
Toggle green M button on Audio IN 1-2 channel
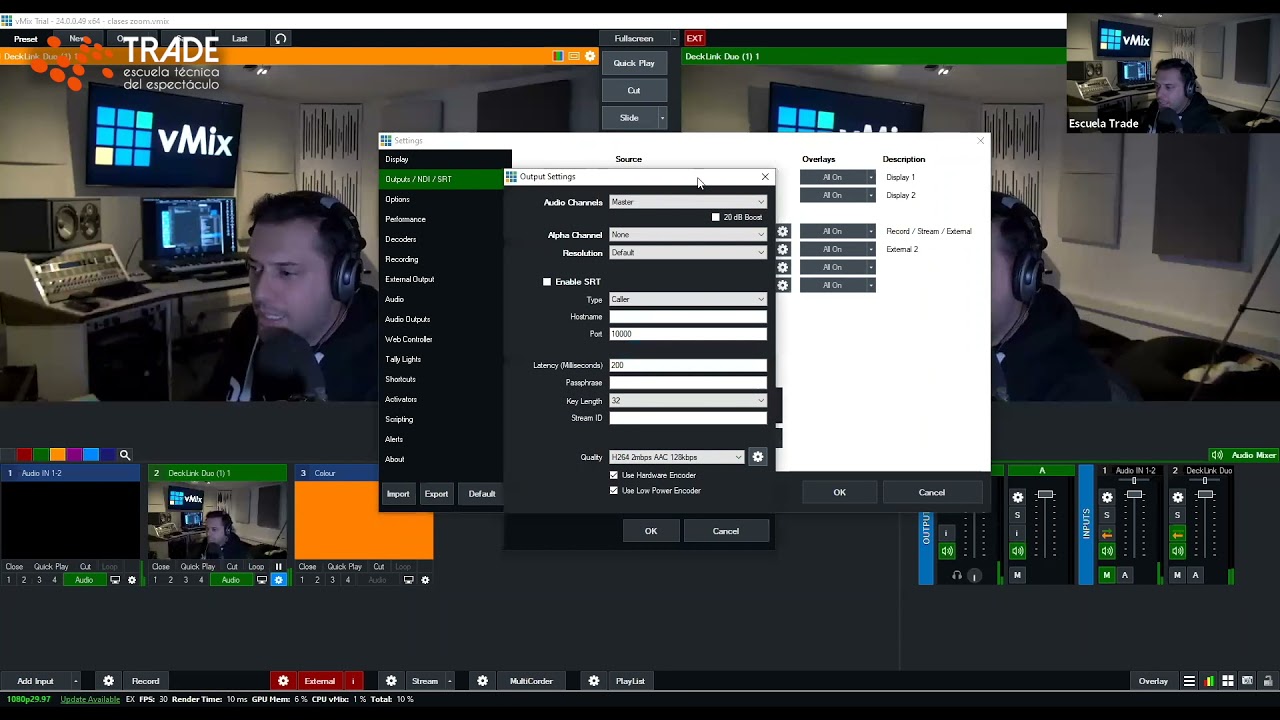point(1107,575)
